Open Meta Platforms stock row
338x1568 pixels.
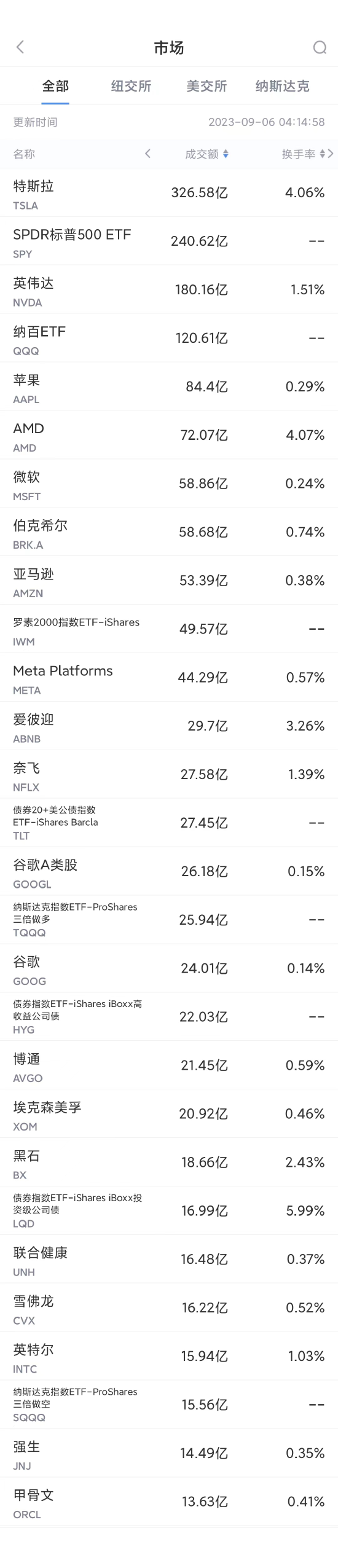[169, 678]
